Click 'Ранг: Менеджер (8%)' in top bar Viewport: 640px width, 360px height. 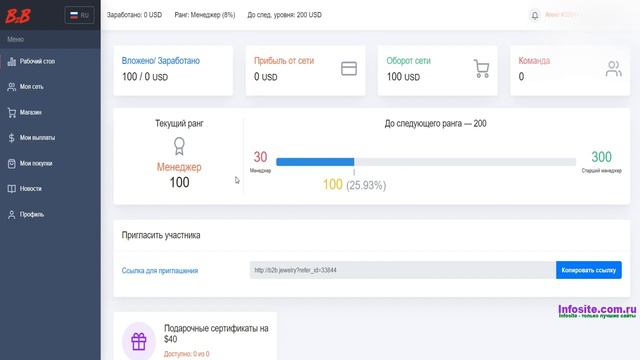point(204,15)
